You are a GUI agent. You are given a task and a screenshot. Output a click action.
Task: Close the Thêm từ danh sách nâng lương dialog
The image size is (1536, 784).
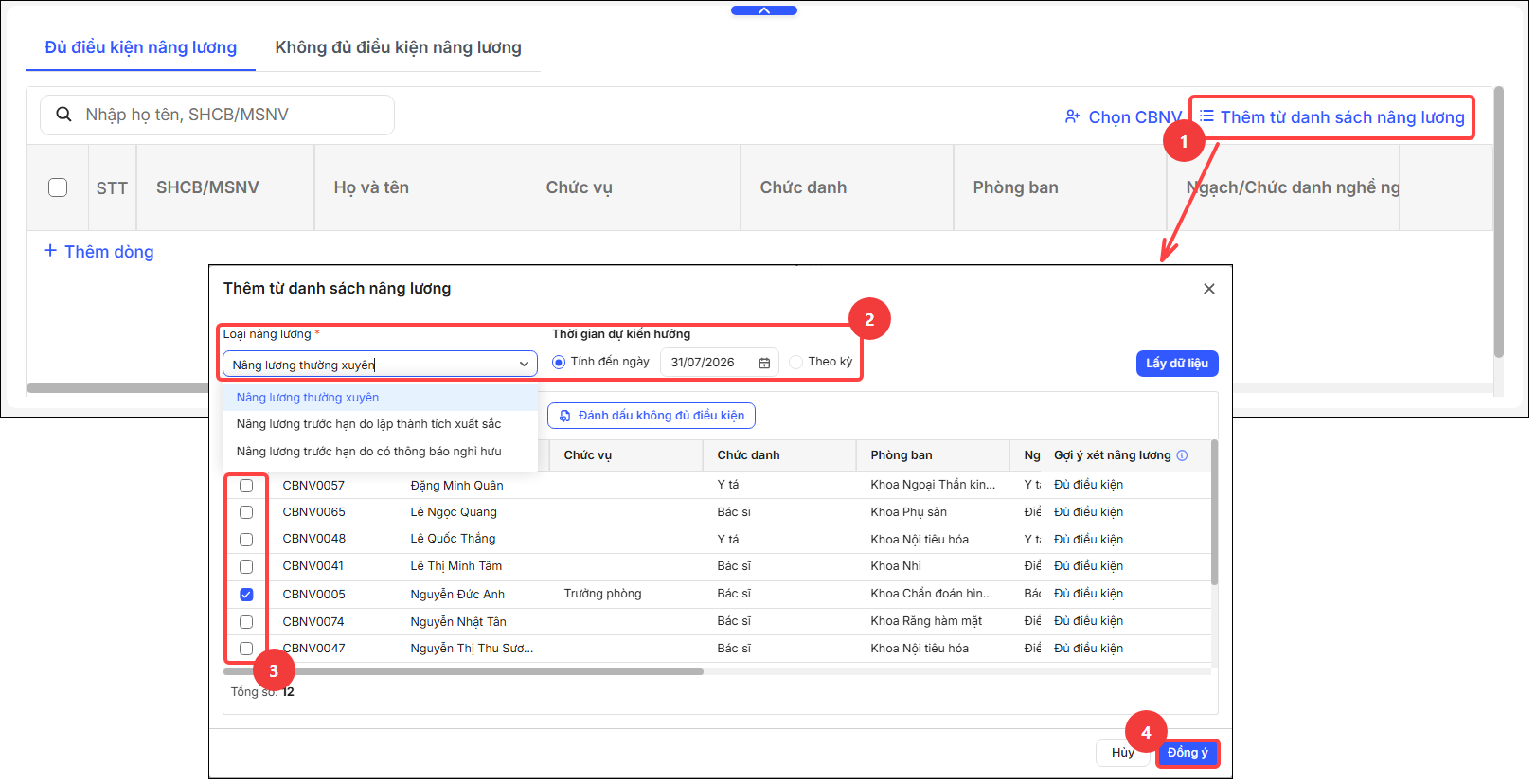[x=1209, y=289]
